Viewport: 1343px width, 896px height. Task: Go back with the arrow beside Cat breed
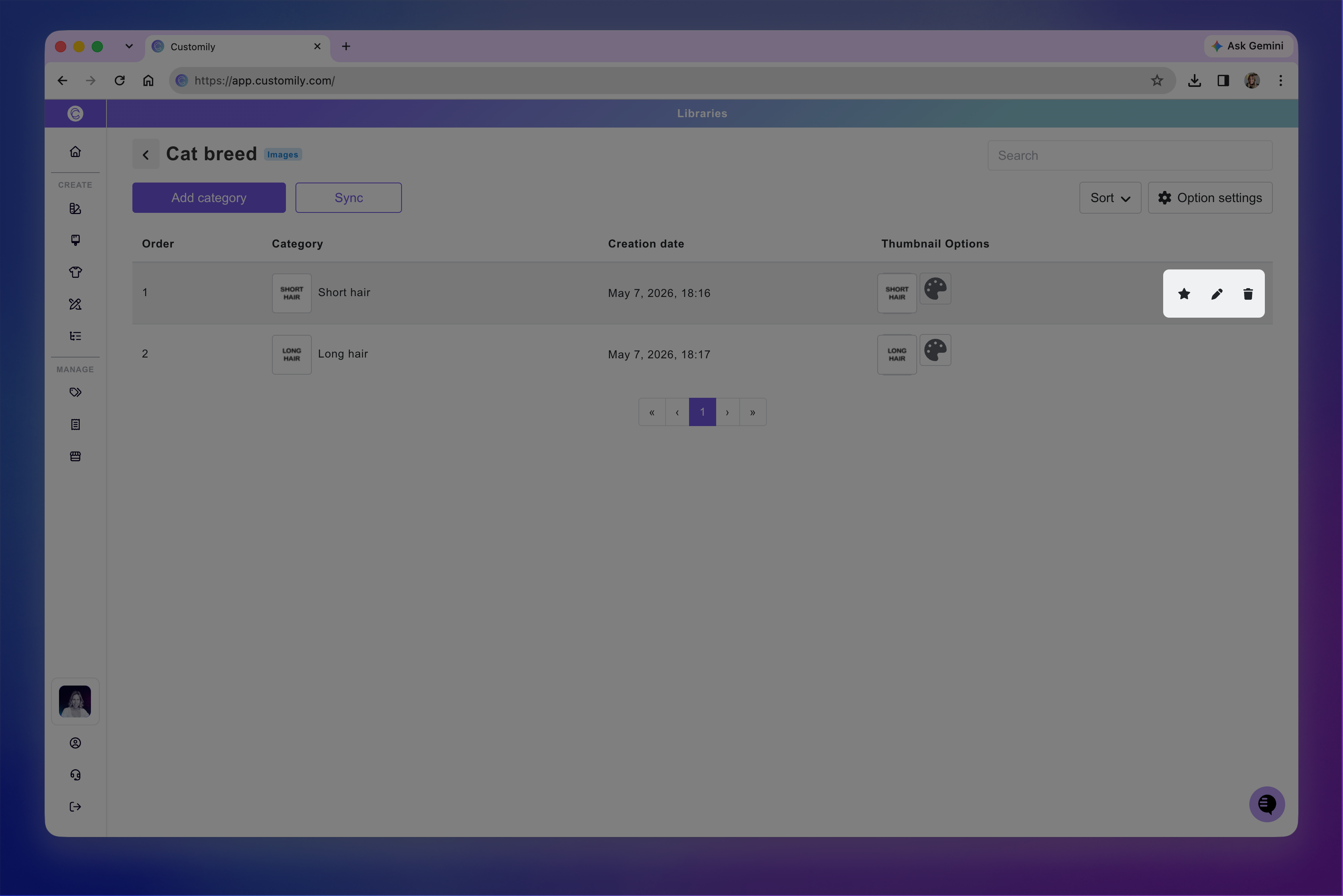[x=146, y=154]
